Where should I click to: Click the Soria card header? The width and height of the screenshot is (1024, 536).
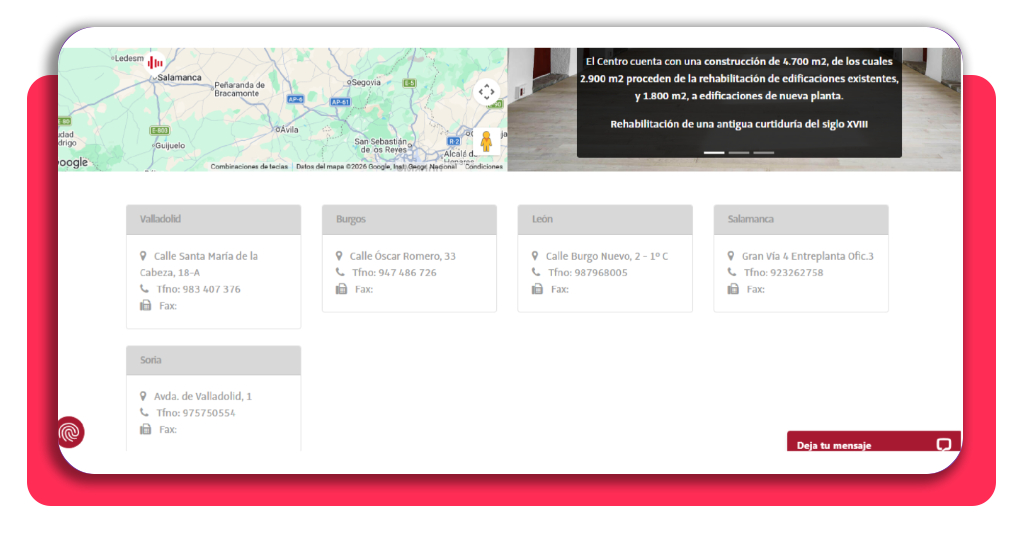click(x=214, y=360)
